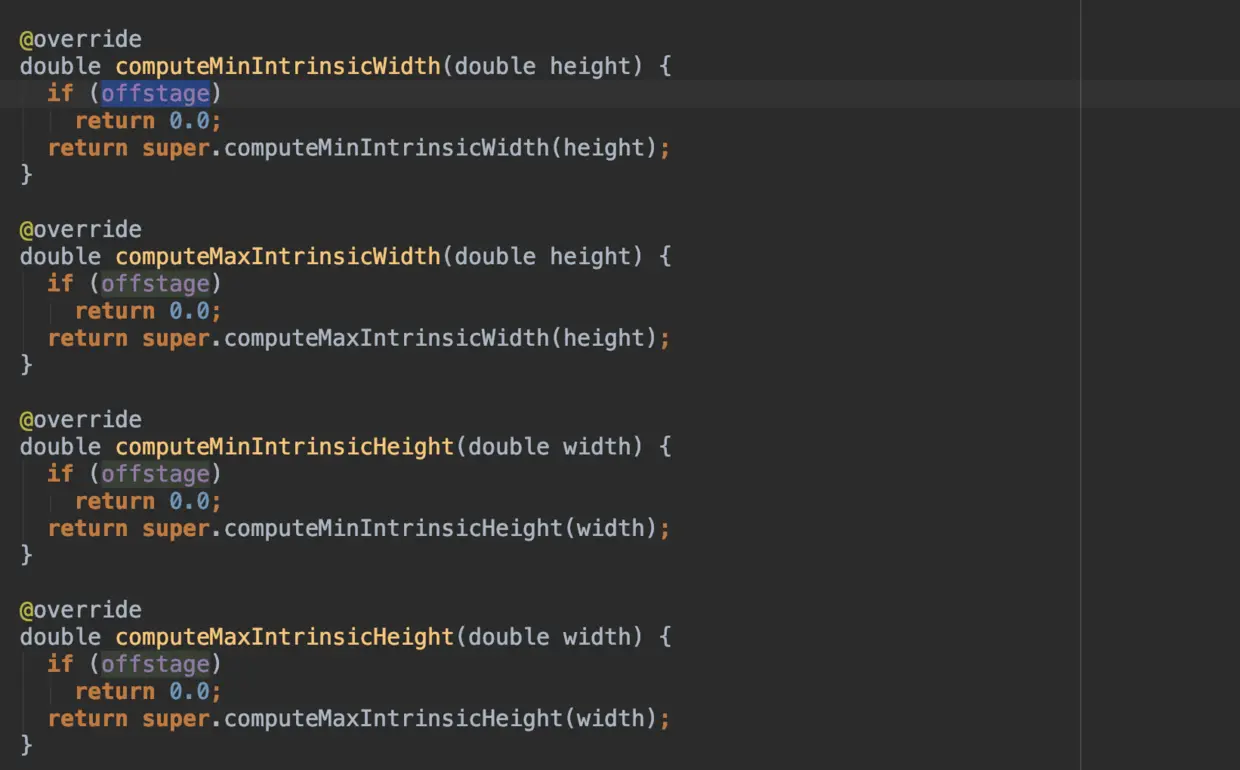Image resolution: width=1240 pixels, height=770 pixels.
Task: Click the super.computeMinIntrinsicHeight(width) call
Action: point(399,528)
